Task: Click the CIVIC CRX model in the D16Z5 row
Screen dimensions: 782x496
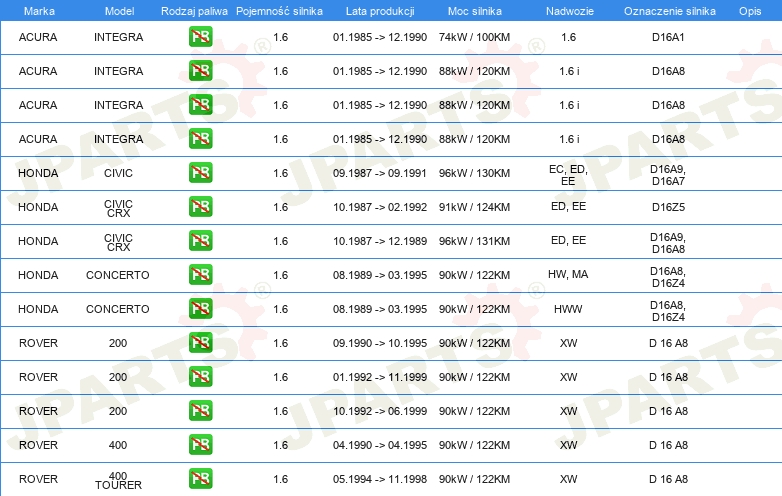Action: pos(118,208)
